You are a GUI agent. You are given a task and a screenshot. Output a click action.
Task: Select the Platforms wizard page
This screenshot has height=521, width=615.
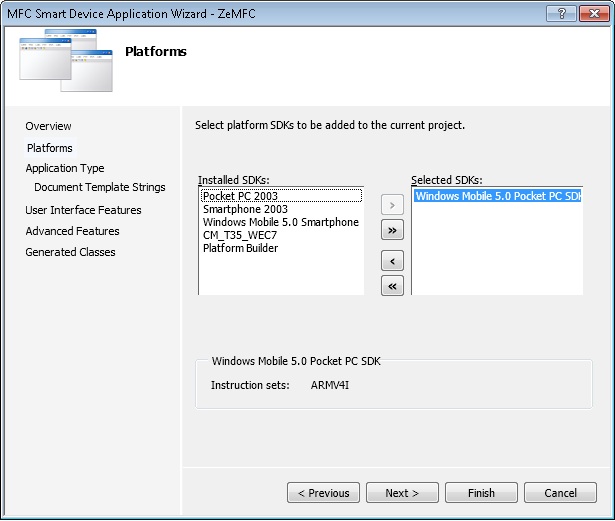[50, 148]
